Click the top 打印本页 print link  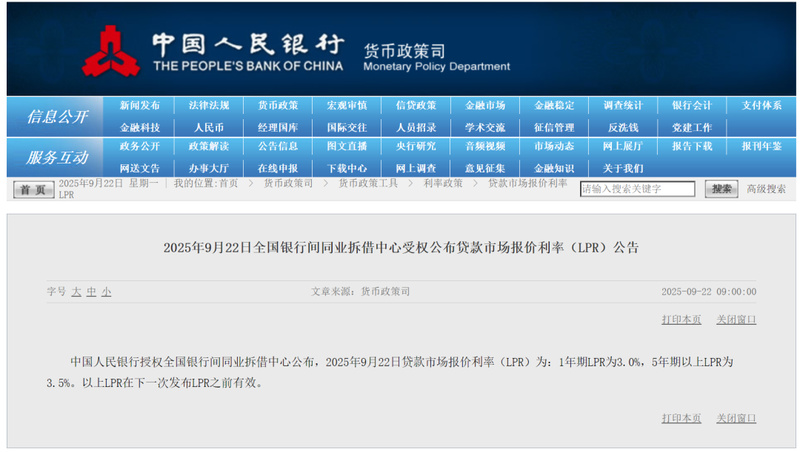pyautogui.click(x=681, y=319)
